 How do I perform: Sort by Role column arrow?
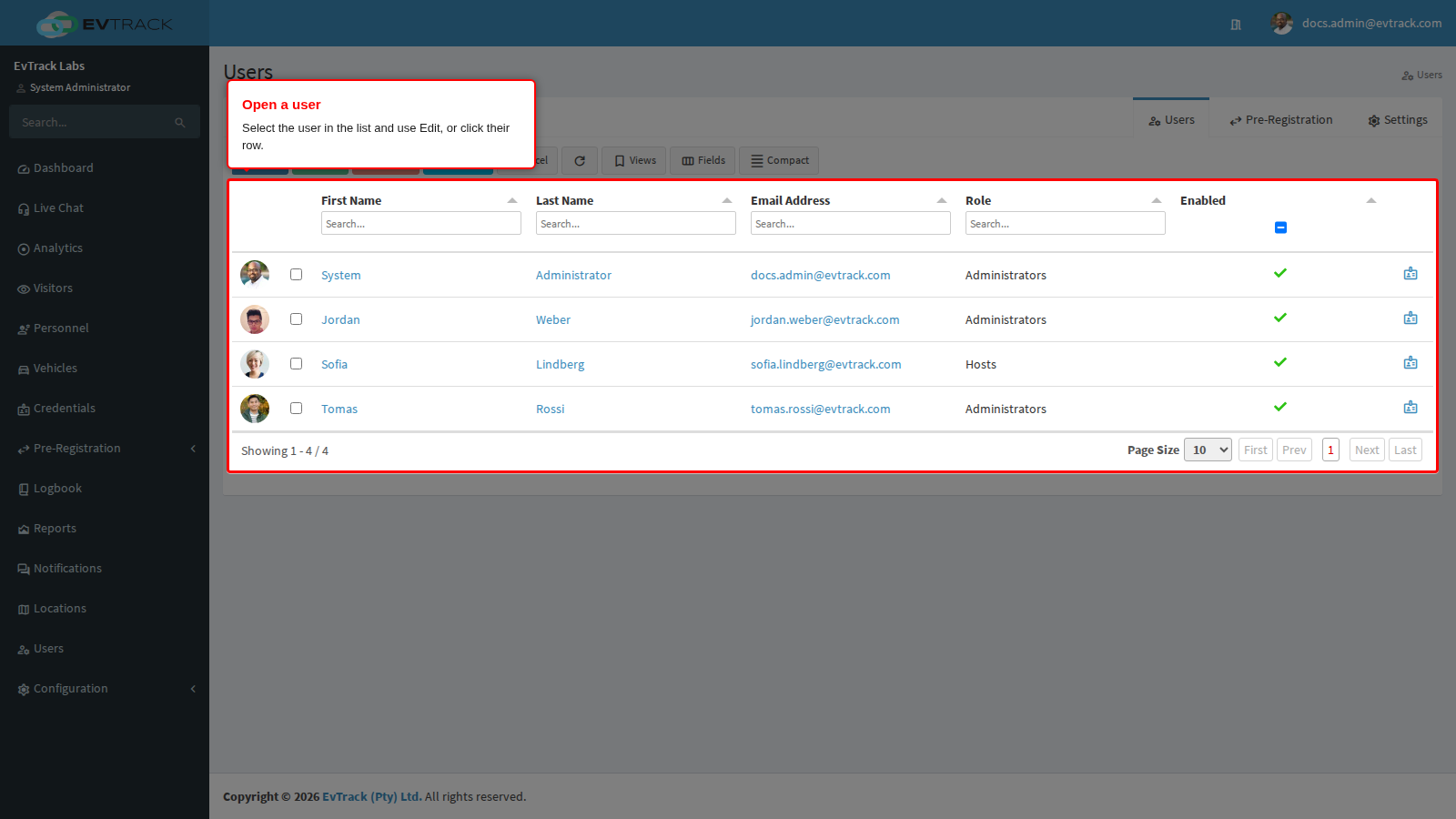(1157, 200)
